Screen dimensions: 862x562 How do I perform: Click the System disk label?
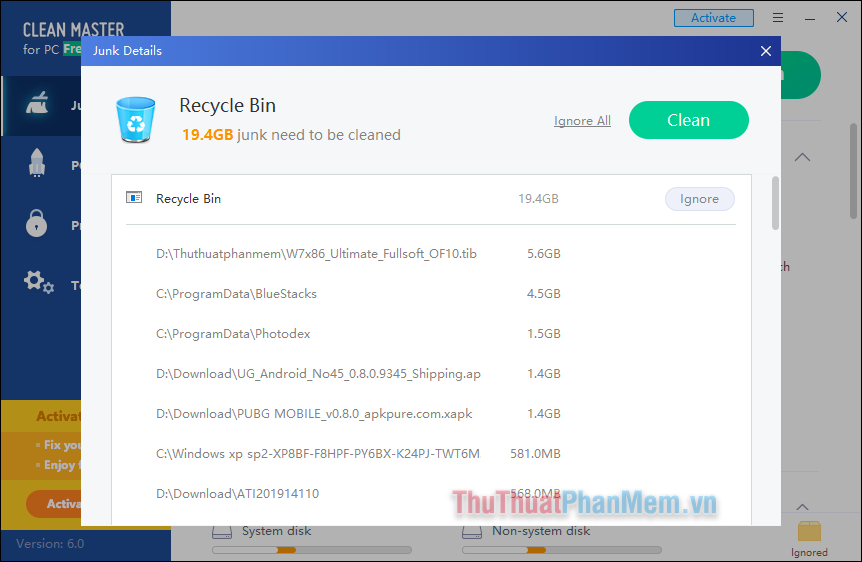pyautogui.click(x=277, y=531)
